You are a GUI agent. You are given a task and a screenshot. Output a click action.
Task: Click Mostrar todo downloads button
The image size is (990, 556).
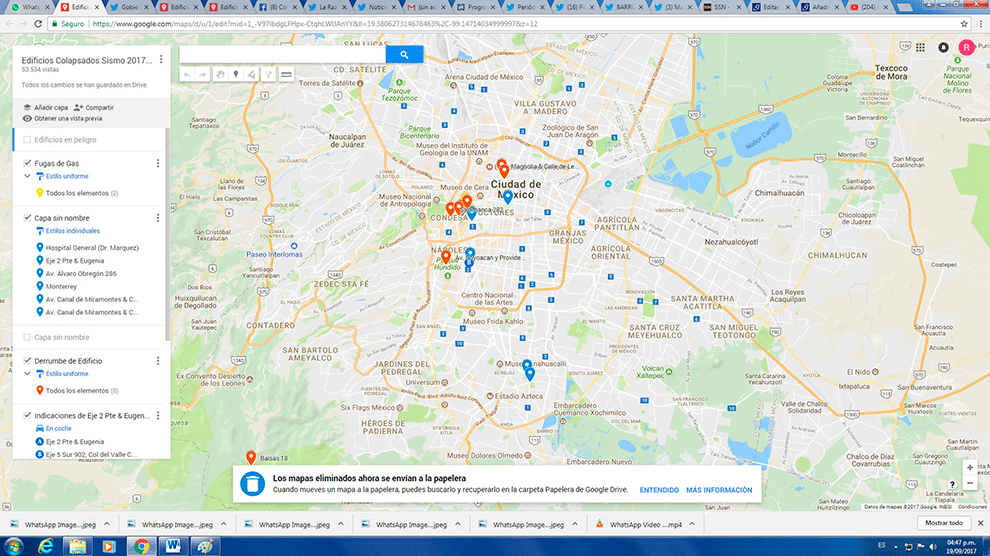(x=944, y=523)
